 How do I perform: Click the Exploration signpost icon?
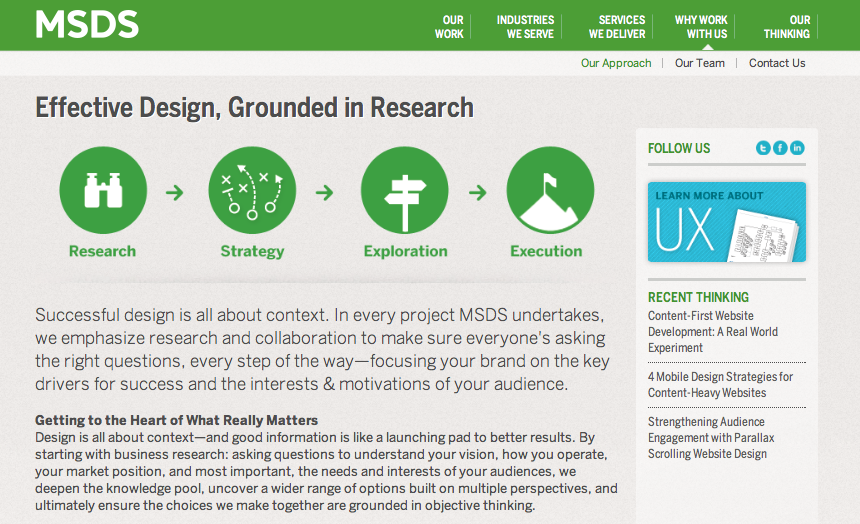pos(404,190)
